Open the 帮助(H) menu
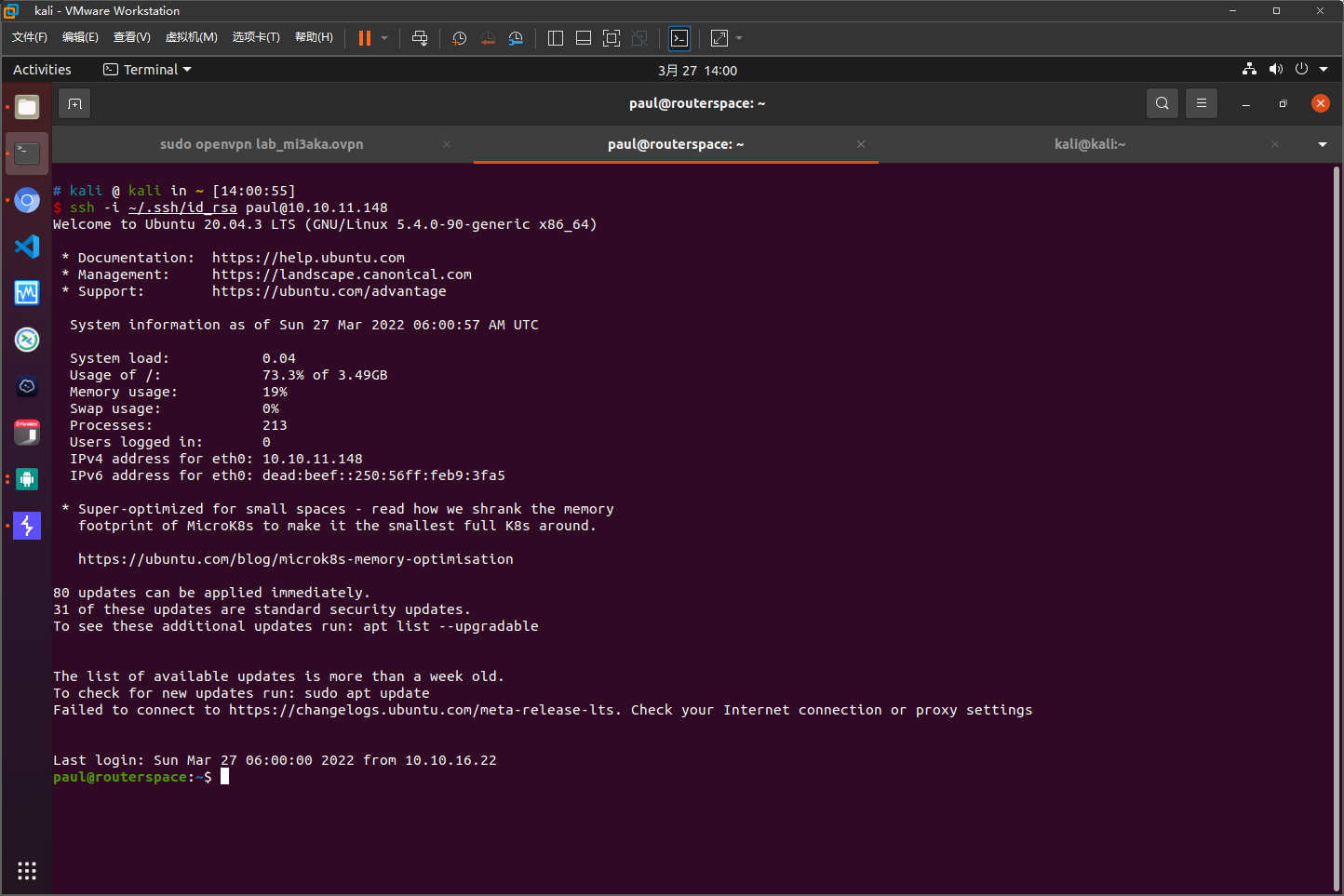This screenshot has height=896, width=1344. click(x=314, y=37)
